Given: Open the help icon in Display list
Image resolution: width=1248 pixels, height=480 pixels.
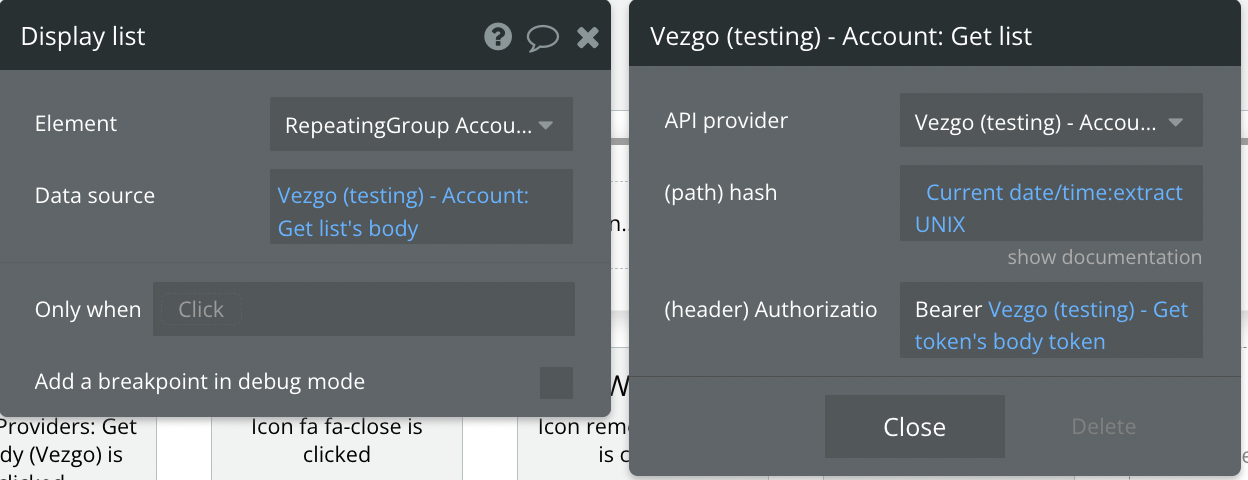Looking at the screenshot, I should [498, 38].
